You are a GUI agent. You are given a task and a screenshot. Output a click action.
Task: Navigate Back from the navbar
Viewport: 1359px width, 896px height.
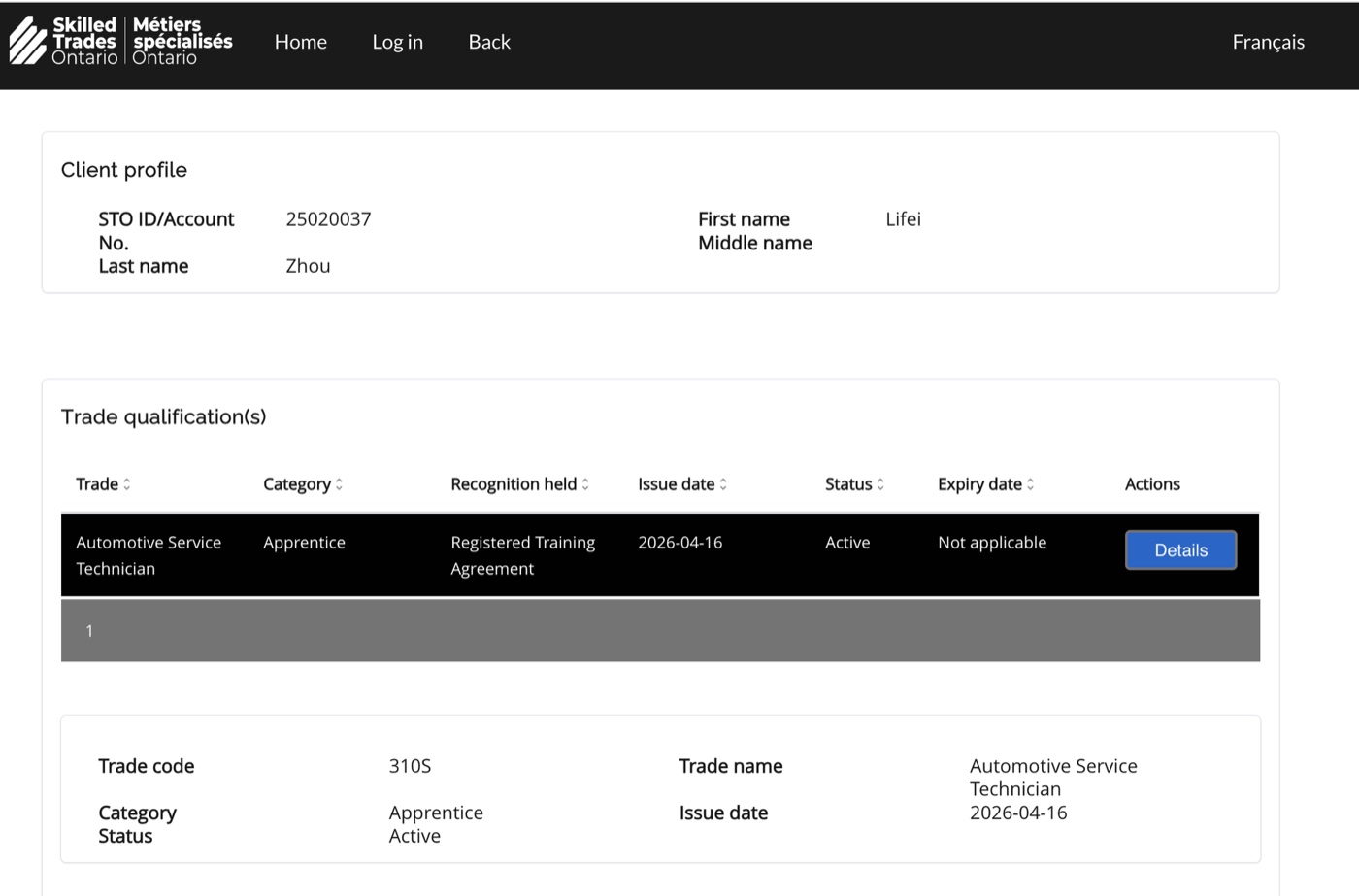pyautogui.click(x=489, y=42)
